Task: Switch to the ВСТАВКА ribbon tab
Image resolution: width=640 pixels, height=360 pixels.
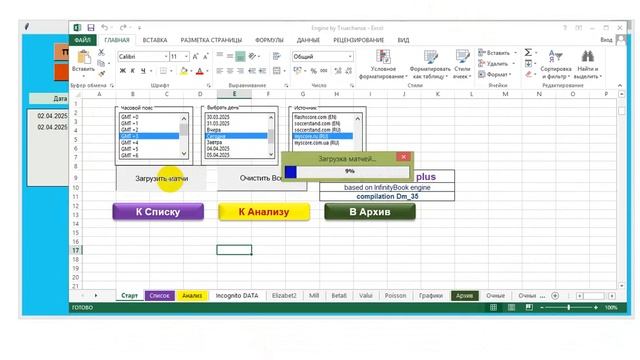Action: click(155, 40)
